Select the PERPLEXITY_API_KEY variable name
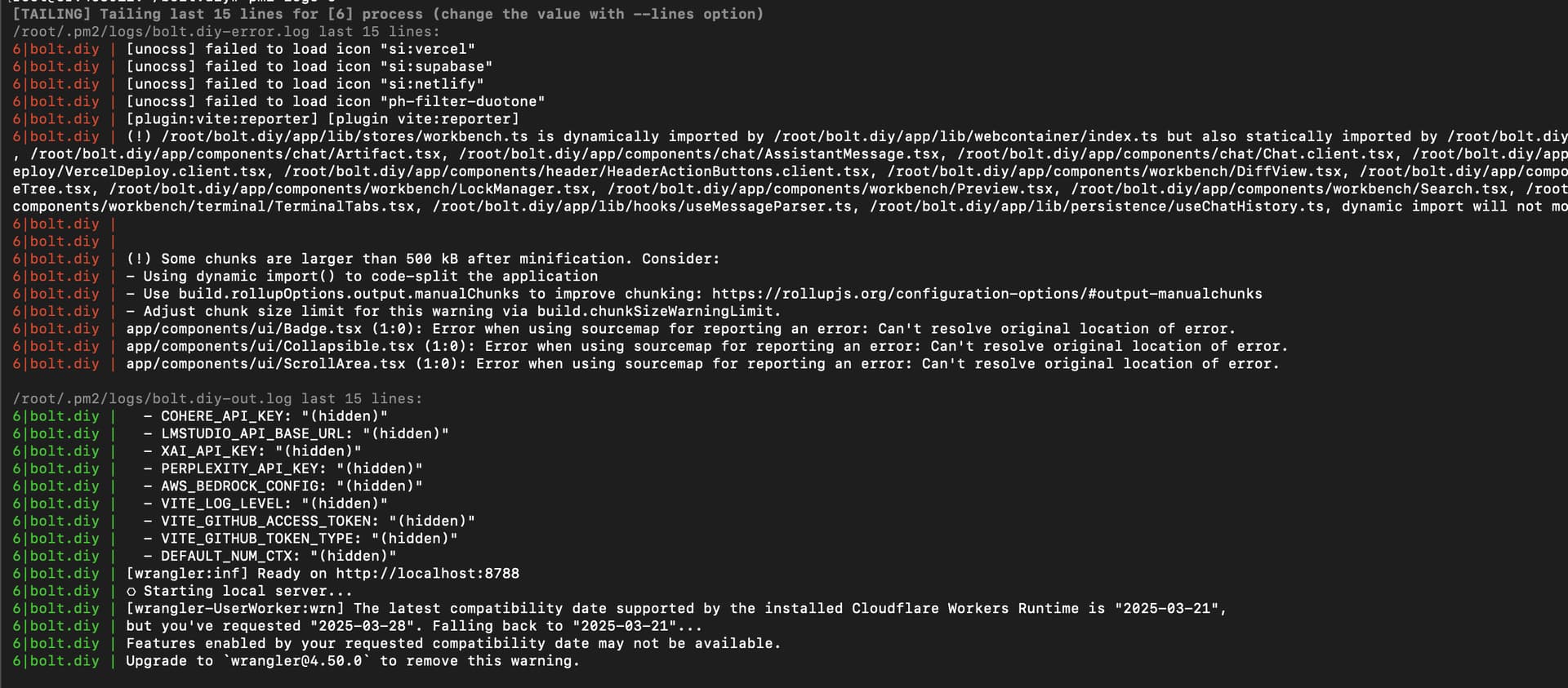The height and width of the screenshot is (688, 1568). point(243,469)
